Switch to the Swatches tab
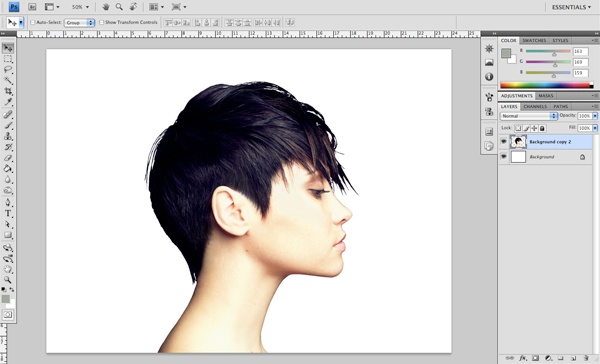The image size is (600, 364). coord(534,40)
